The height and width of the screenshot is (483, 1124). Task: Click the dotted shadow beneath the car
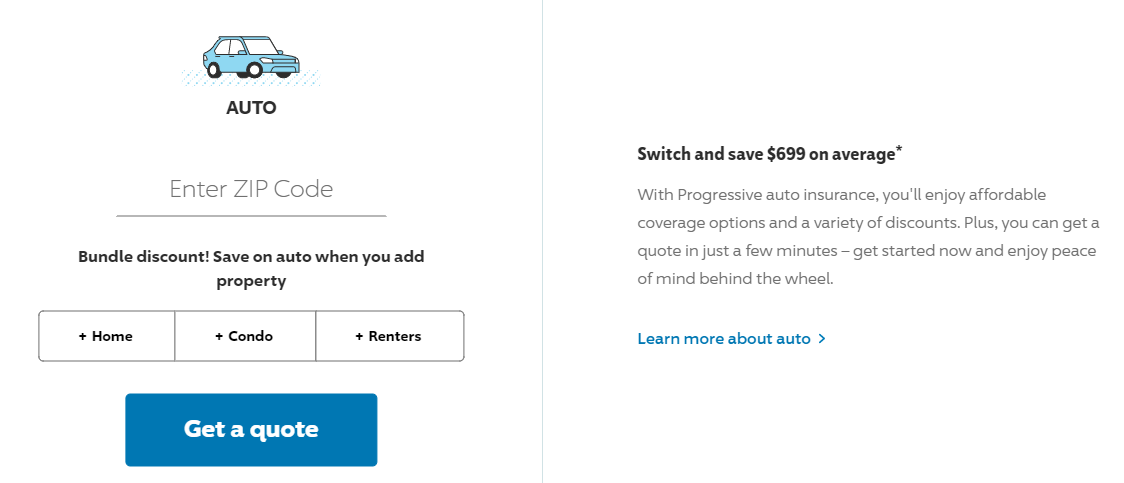coord(250,79)
